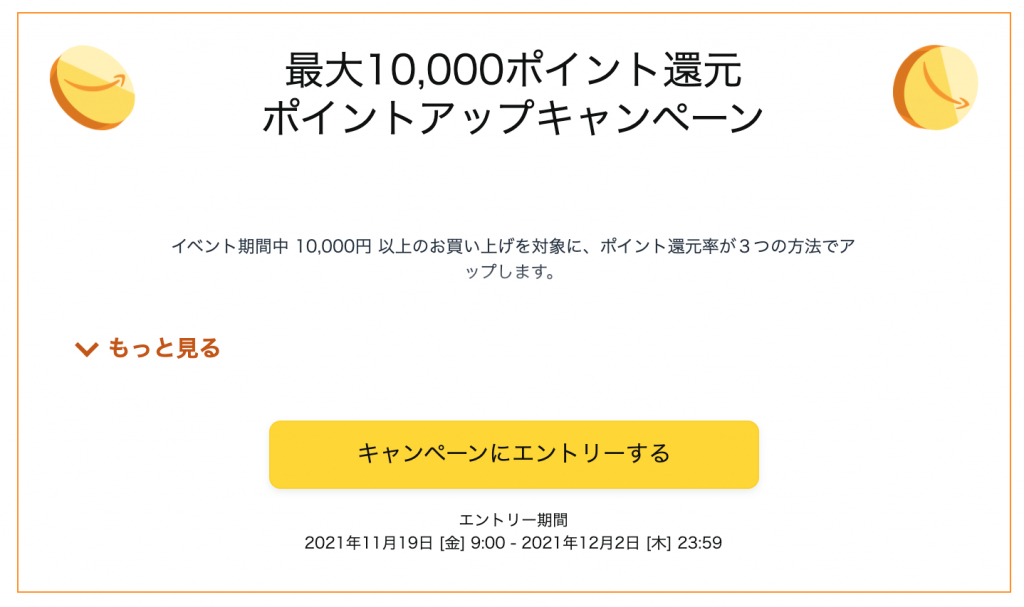Screen dimensions: 1024x607
Task: Click the start date 2021年11月19日
Action: click(368, 544)
